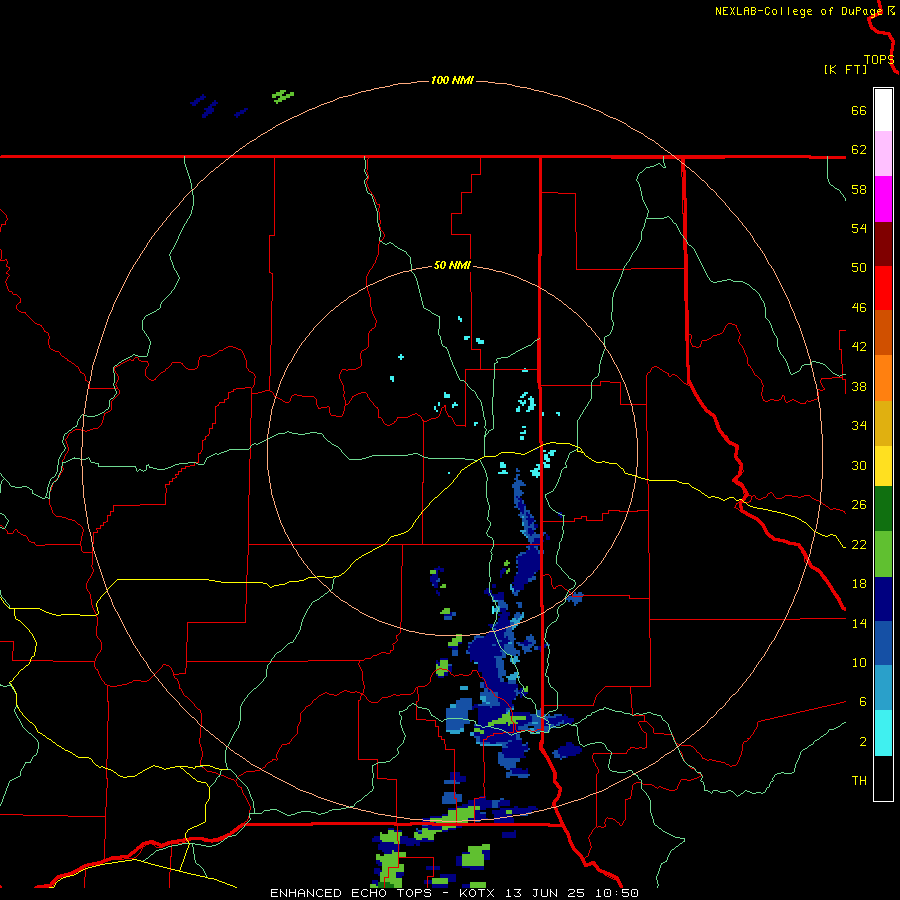Select the 42 legend value
The width and height of the screenshot is (900, 900).
(859, 347)
